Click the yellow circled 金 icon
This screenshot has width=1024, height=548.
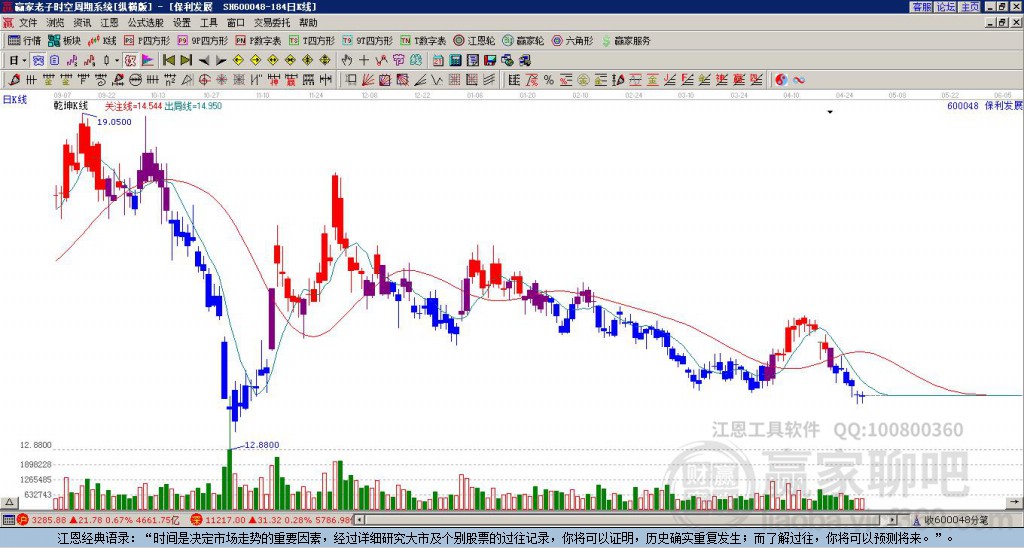click(x=582, y=80)
